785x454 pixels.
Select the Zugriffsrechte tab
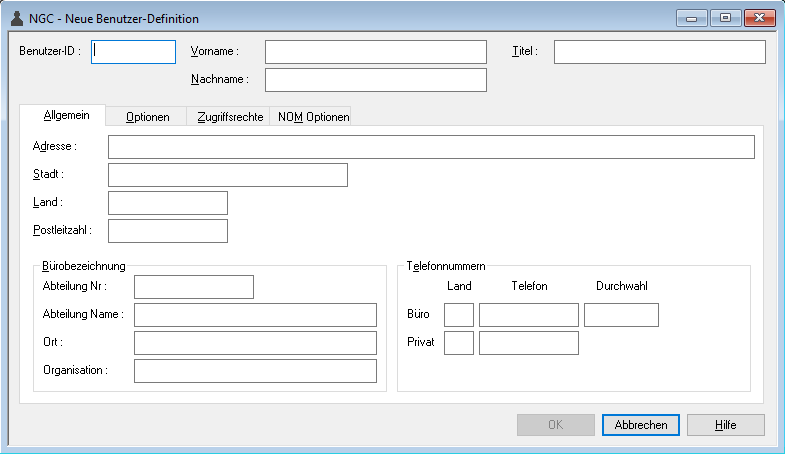pos(230,117)
